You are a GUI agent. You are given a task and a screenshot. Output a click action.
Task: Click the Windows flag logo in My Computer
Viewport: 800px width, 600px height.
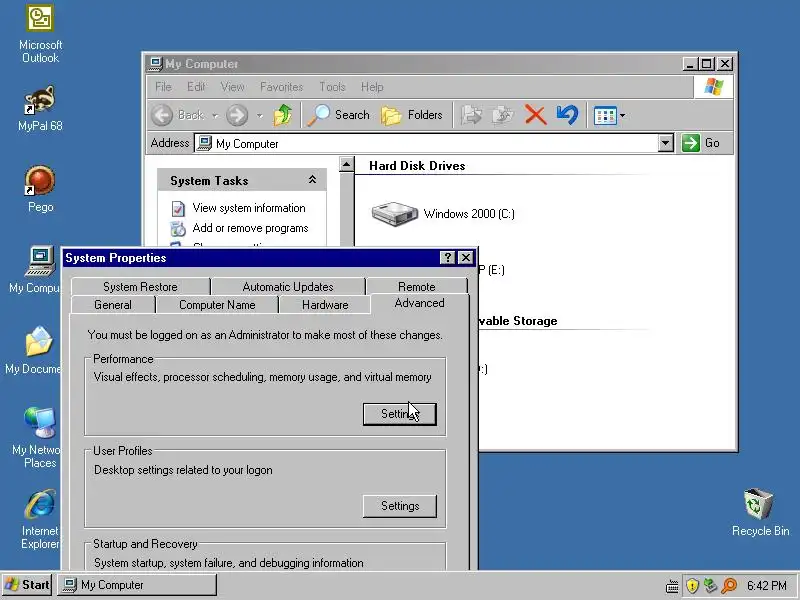[x=713, y=87]
